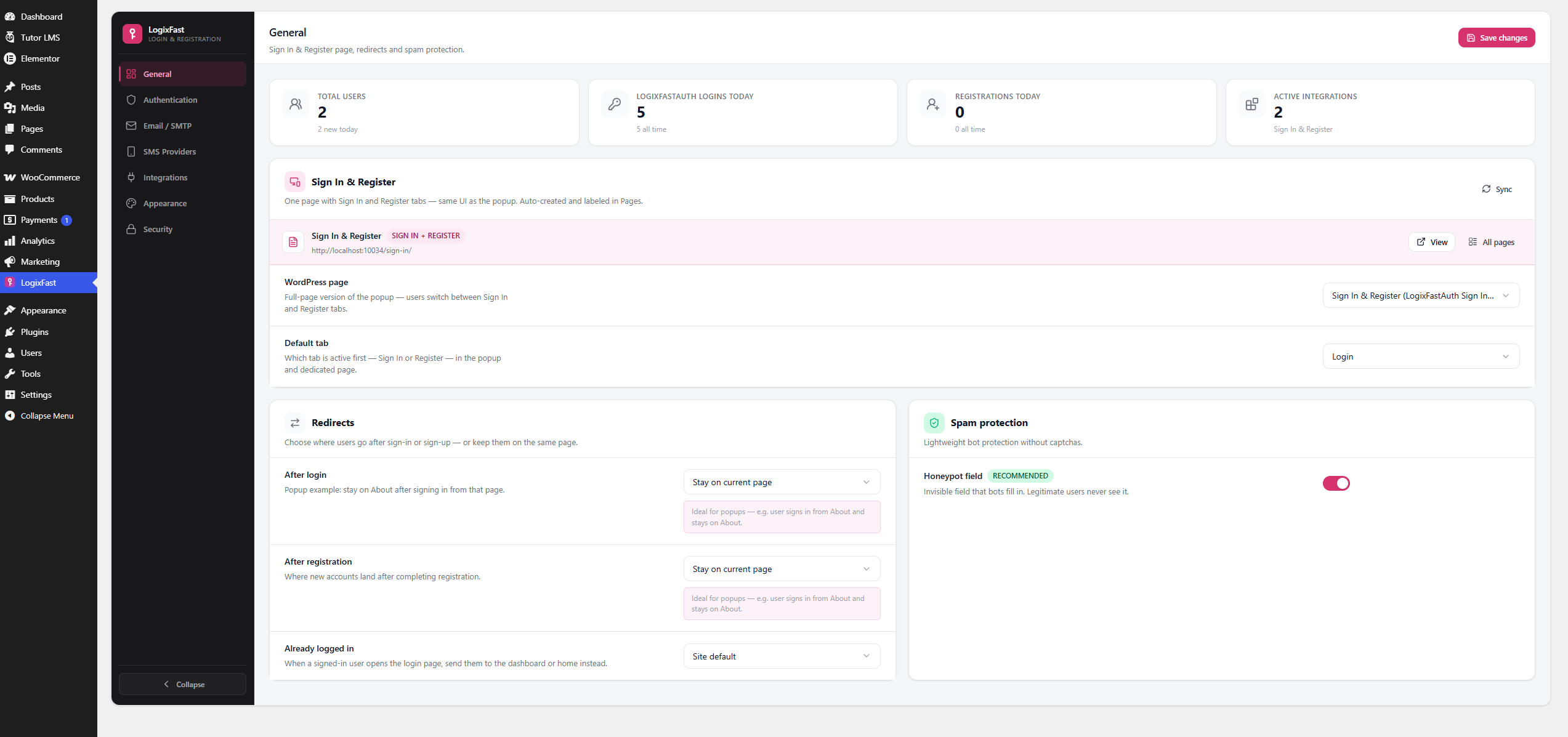The height and width of the screenshot is (737, 1568).
Task: Click the Media icon
Action: 10,108
